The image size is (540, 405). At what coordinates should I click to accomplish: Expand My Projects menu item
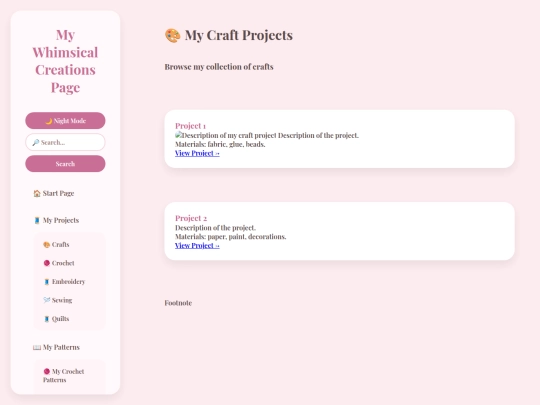tap(56, 220)
